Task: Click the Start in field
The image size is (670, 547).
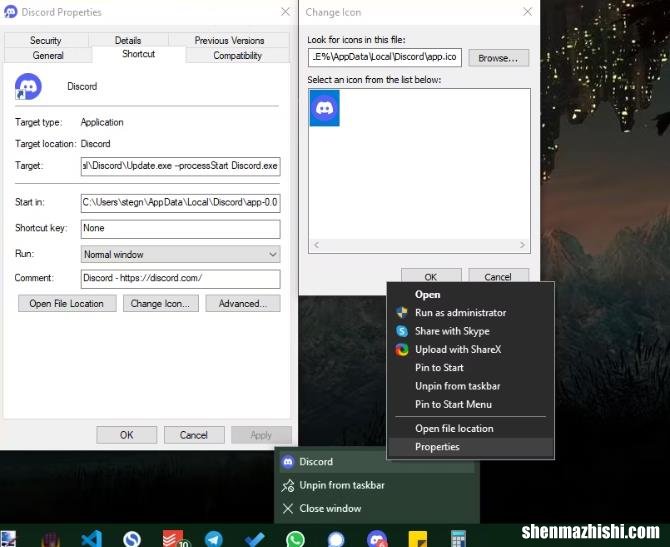Action: click(x=180, y=203)
